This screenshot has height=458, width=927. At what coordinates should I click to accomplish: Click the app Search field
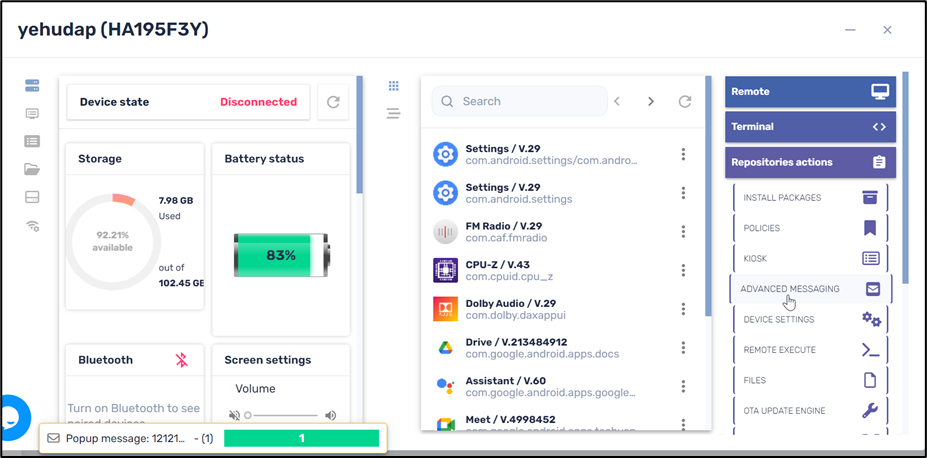[x=520, y=101]
